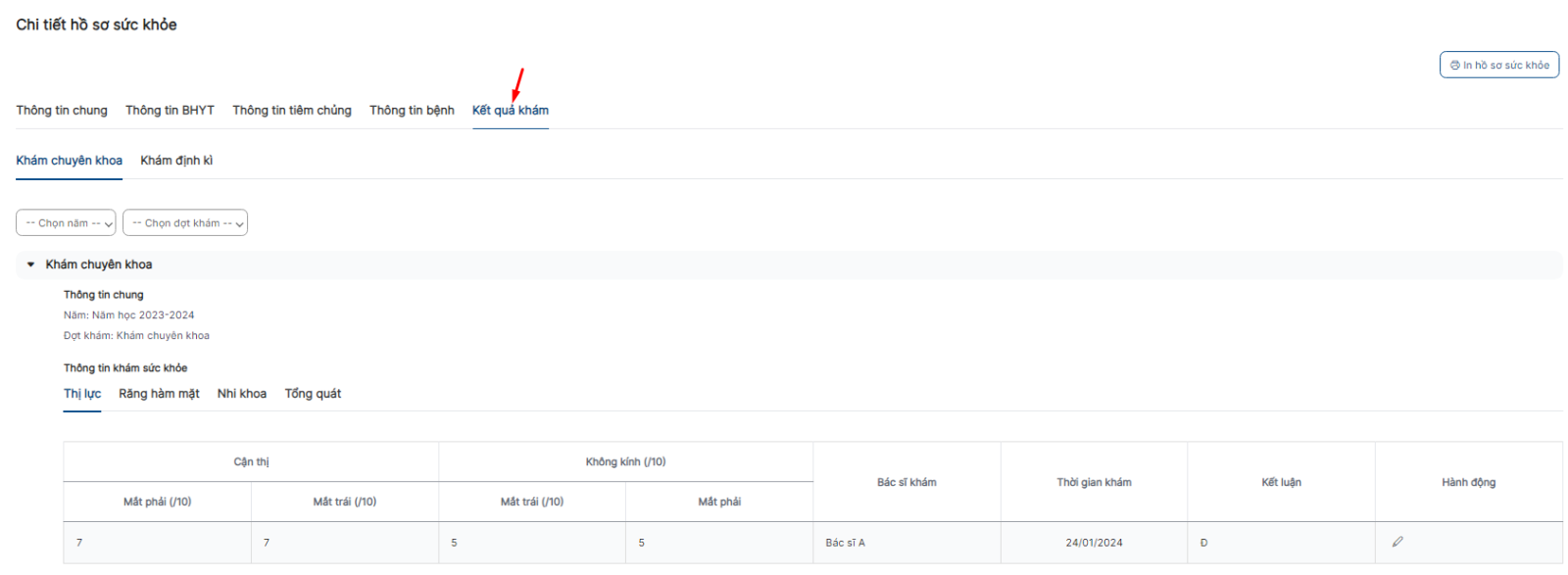Open the Thông tin BHYT tab
The height and width of the screenshot is (575, 1568).
(170, 111)
